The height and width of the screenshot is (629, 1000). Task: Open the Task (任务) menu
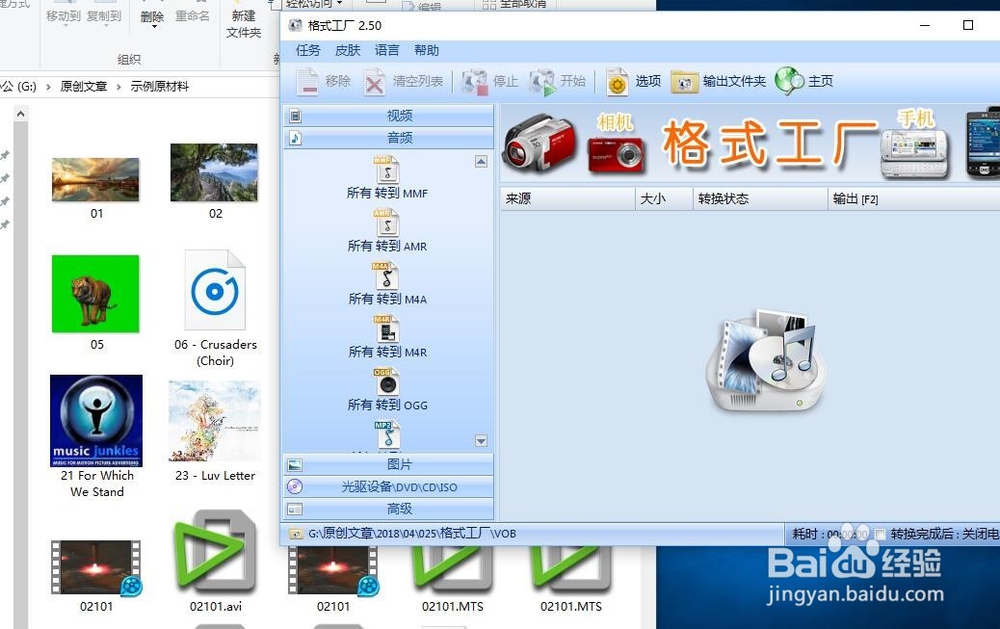[x=308, y=50]
